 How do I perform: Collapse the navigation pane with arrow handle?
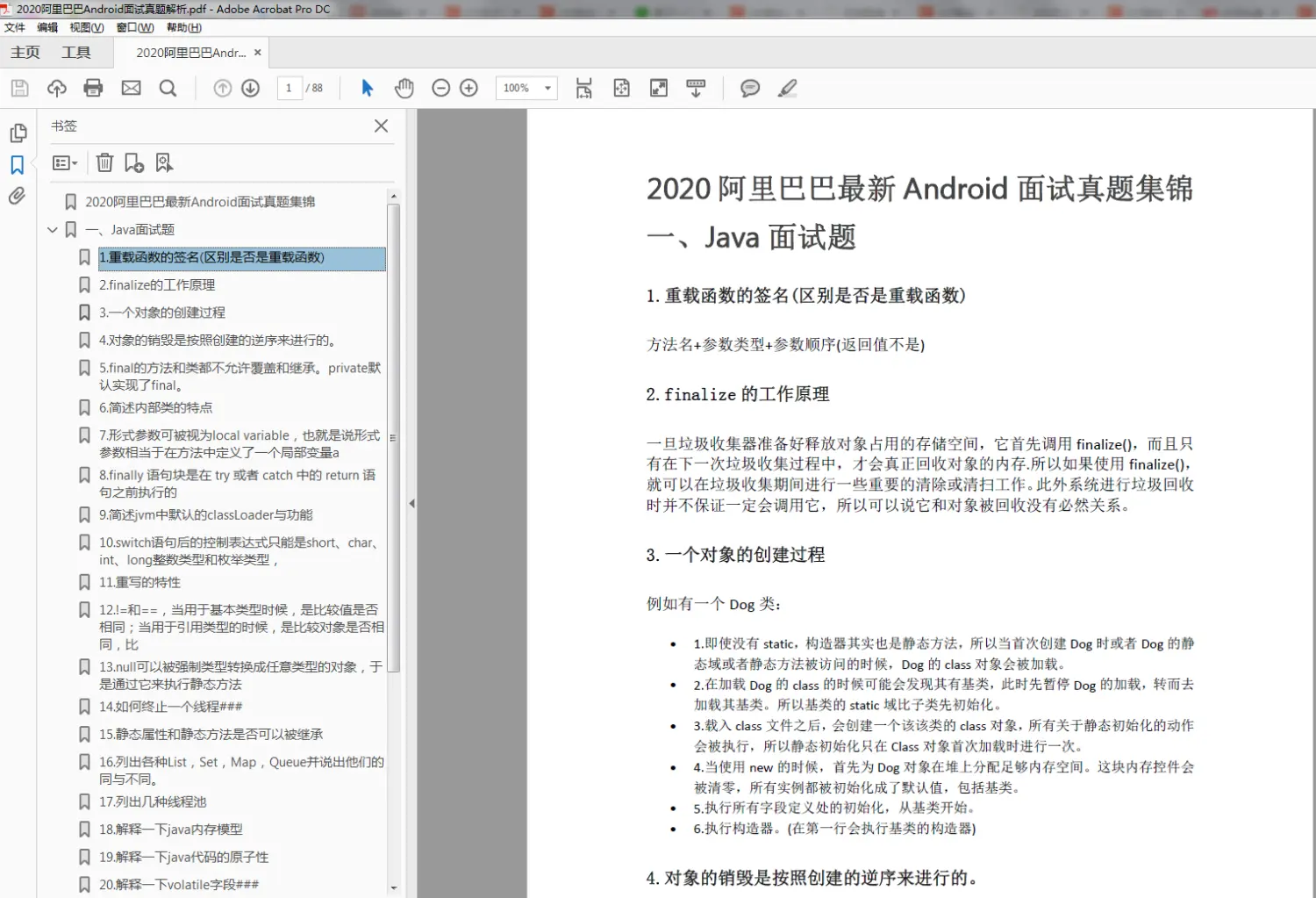411,504
